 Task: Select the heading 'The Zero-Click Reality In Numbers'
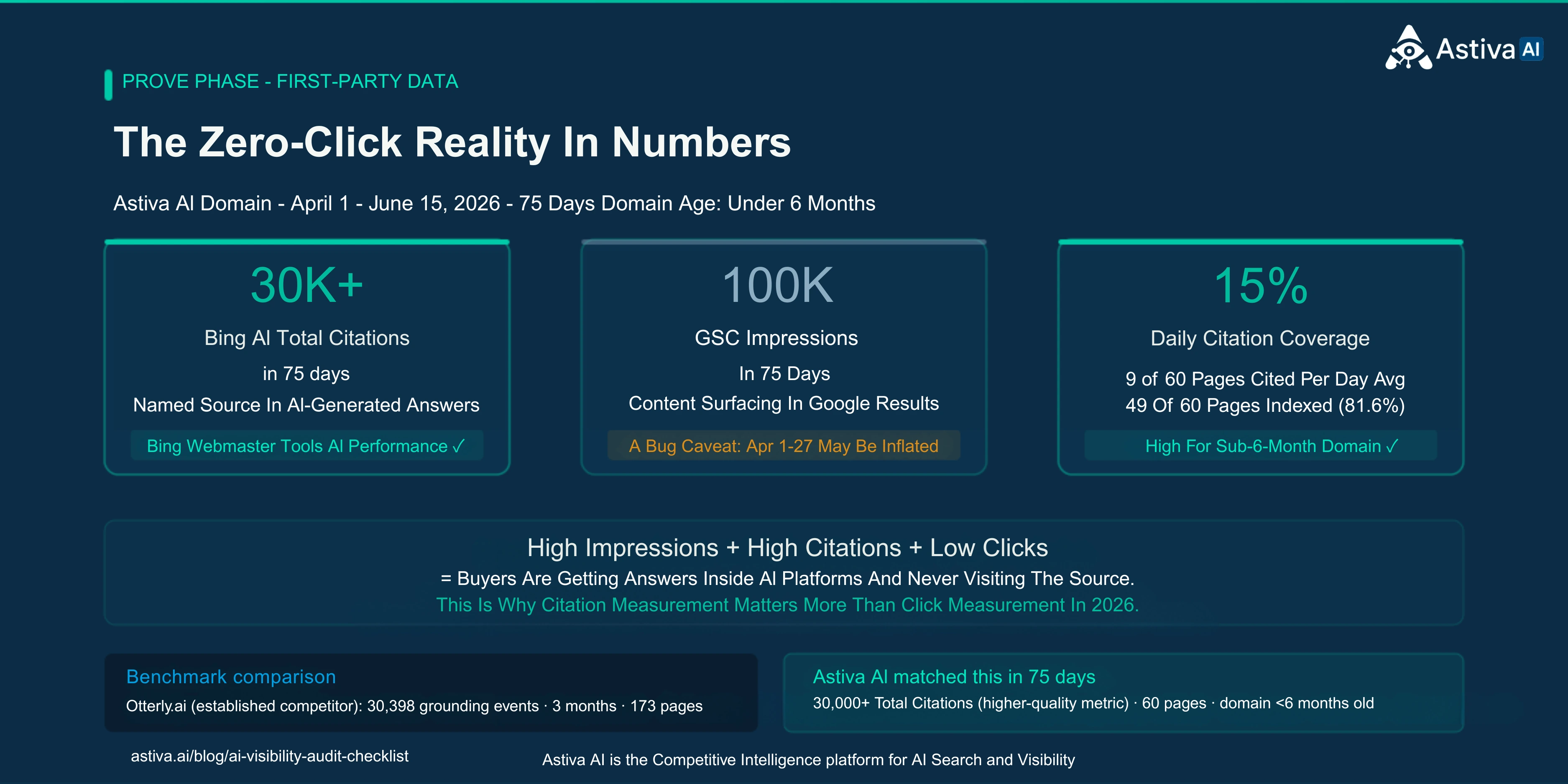click(452, 143)
